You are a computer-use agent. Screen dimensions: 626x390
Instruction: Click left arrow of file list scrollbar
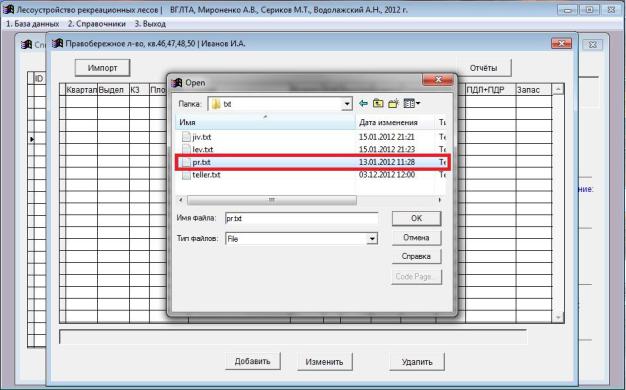pos(181,200)
